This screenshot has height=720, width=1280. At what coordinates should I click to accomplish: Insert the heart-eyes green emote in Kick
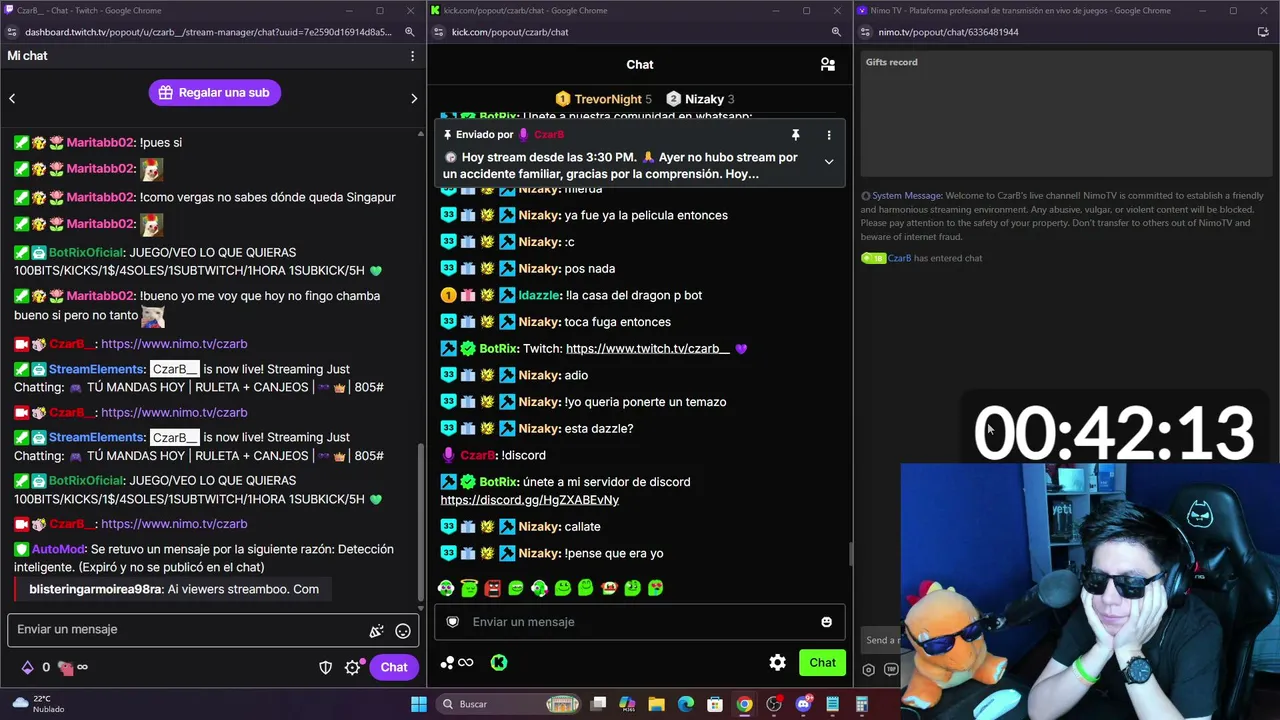coord(655,588)
